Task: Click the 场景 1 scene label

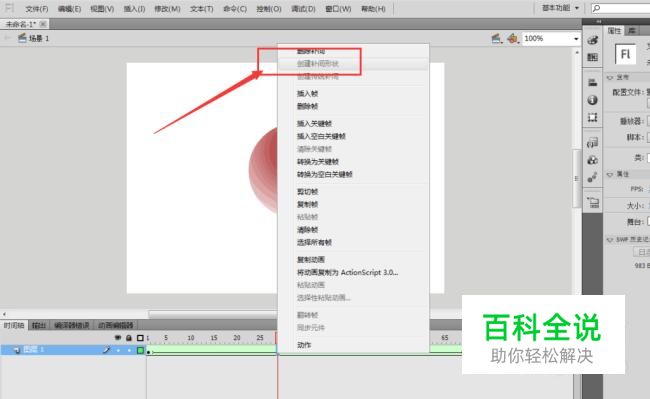Action: pyautogui.click(x=39, y=39)
